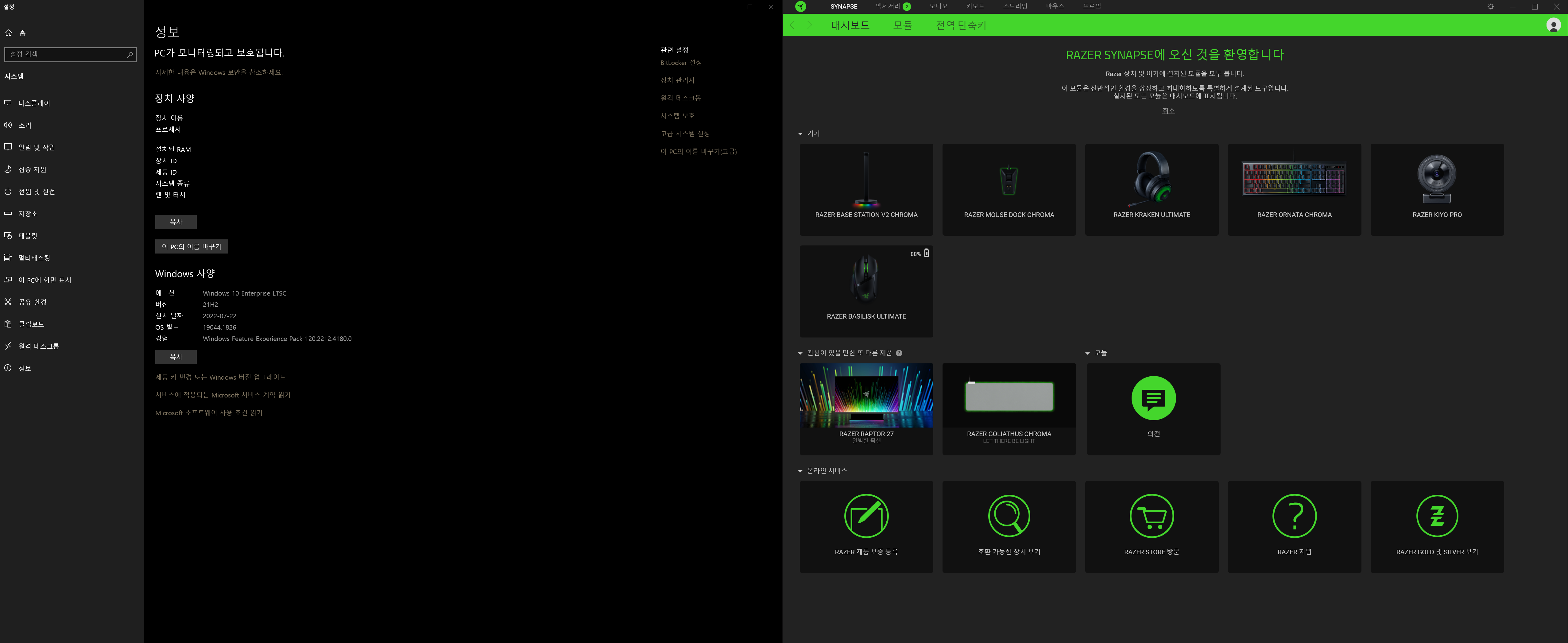
Task: Open 원격 데스크톱 settings page
Action: 72,346
